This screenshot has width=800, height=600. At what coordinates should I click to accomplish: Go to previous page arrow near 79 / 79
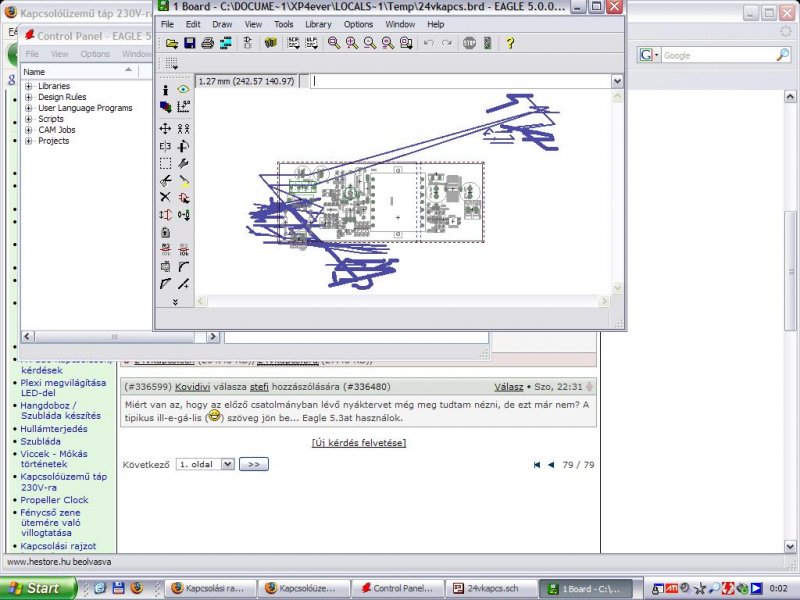(551, 465)
